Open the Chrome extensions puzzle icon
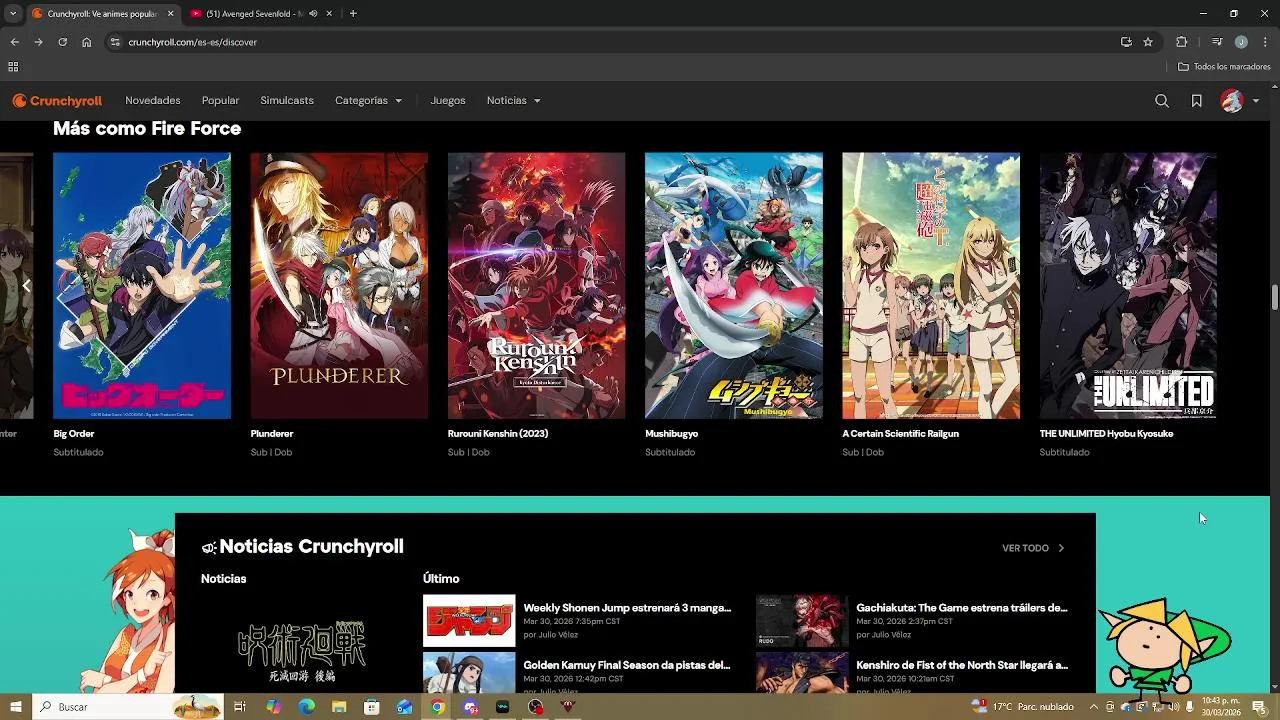This screenshot has height=720, width=1280. point(1182,42)
